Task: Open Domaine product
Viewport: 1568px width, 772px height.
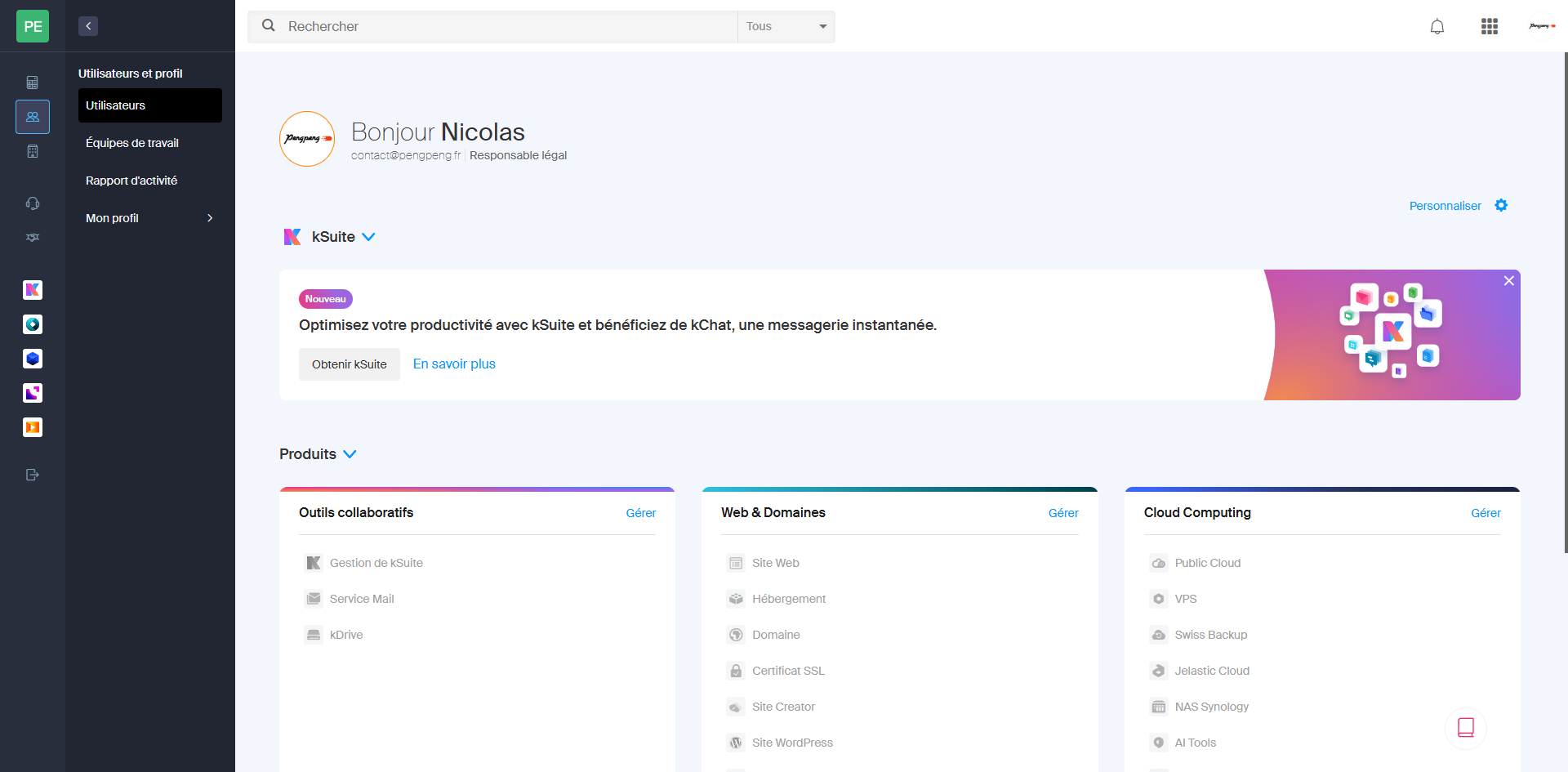Action: (764, 635)
